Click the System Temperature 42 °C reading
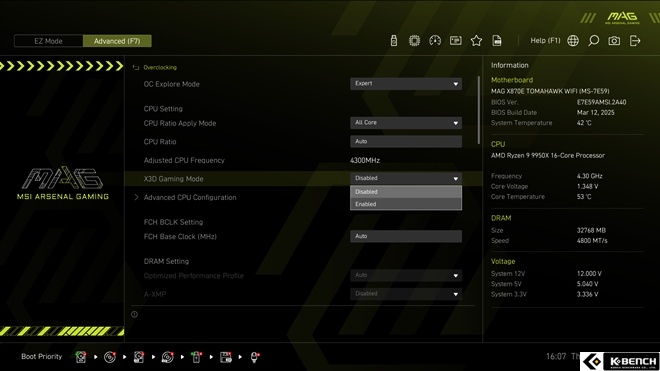The image size is (660, 371). tap(584, 123)
